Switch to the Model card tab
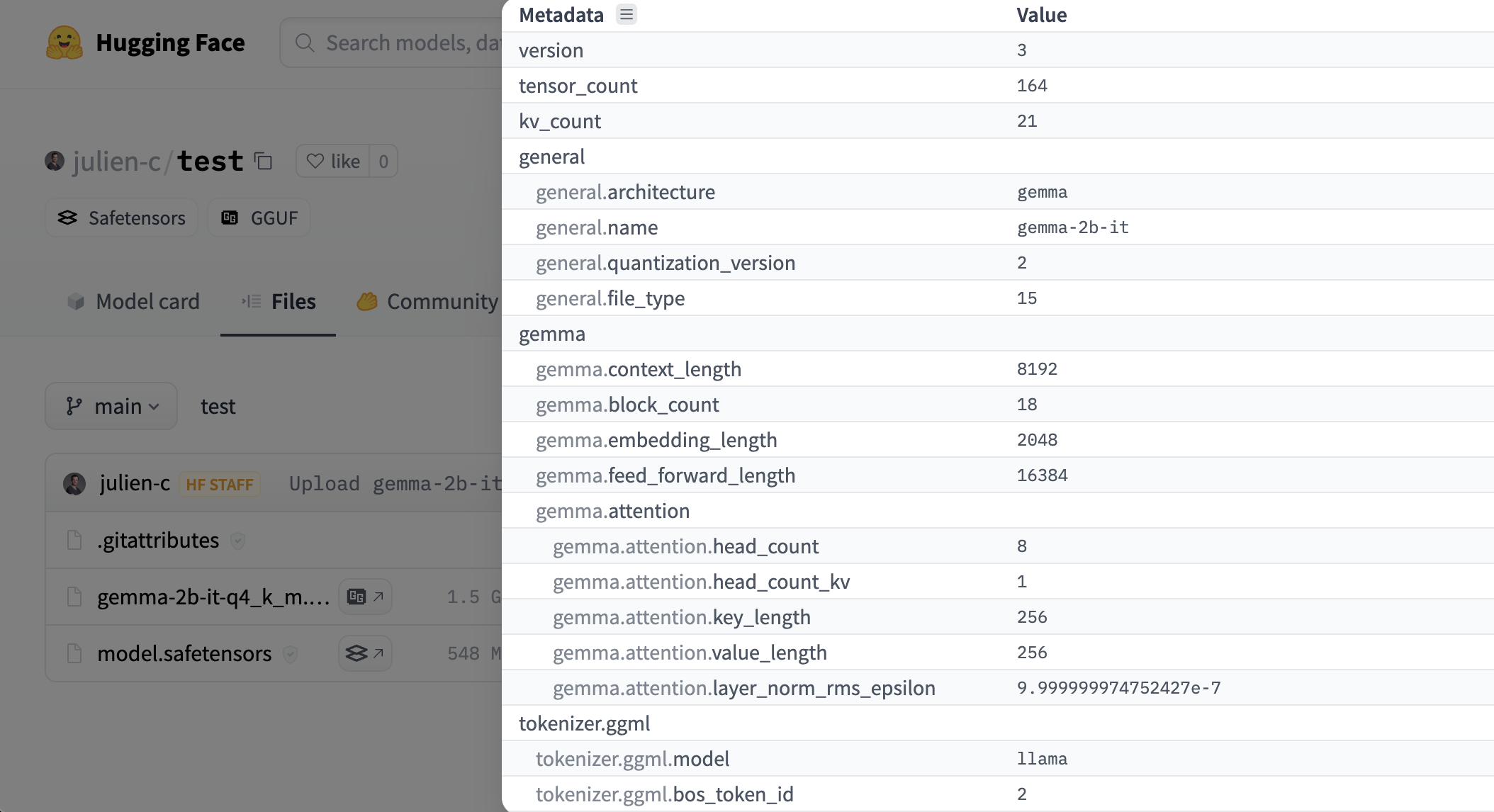 (133, 302)
